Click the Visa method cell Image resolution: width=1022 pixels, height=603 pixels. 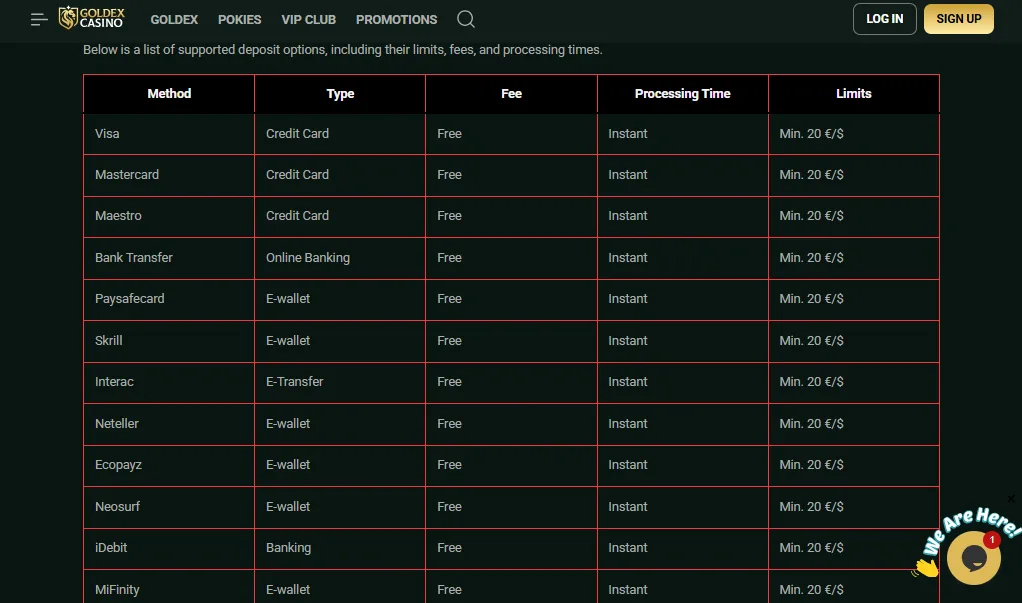pyautogui.click(x=169, y=134)
